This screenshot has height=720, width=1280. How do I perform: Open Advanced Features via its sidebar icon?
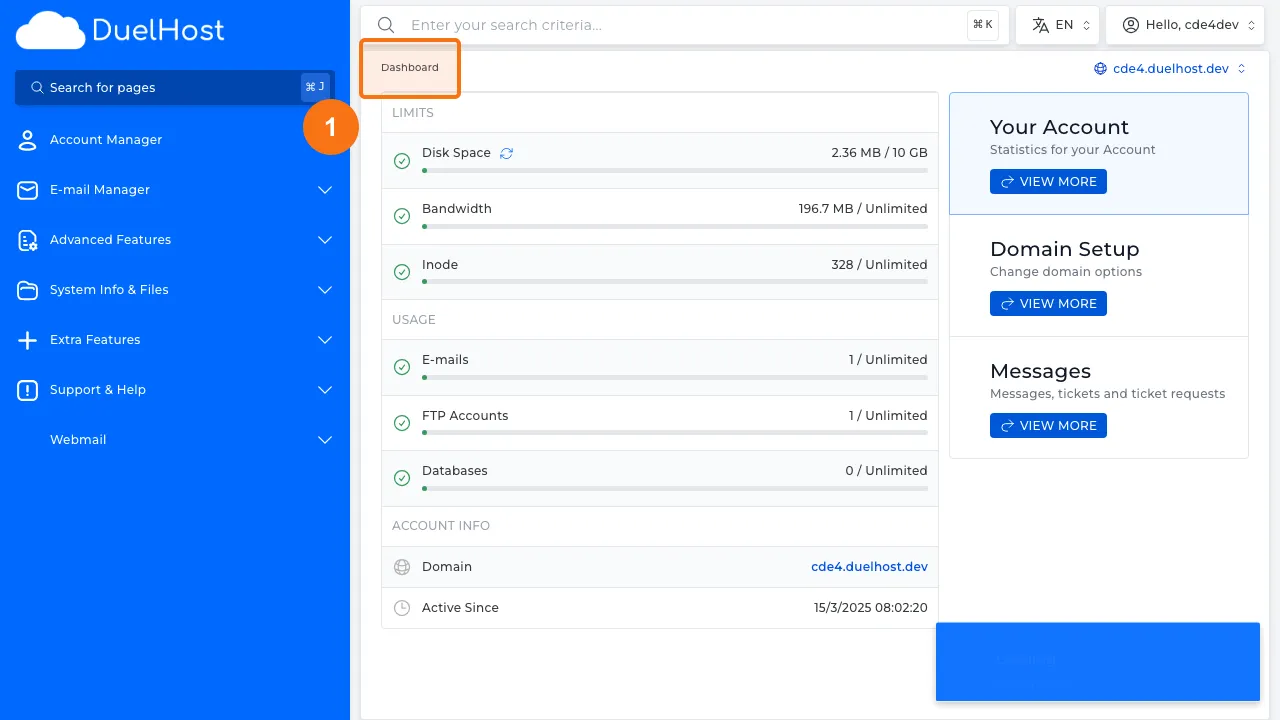tap(27, 239)
